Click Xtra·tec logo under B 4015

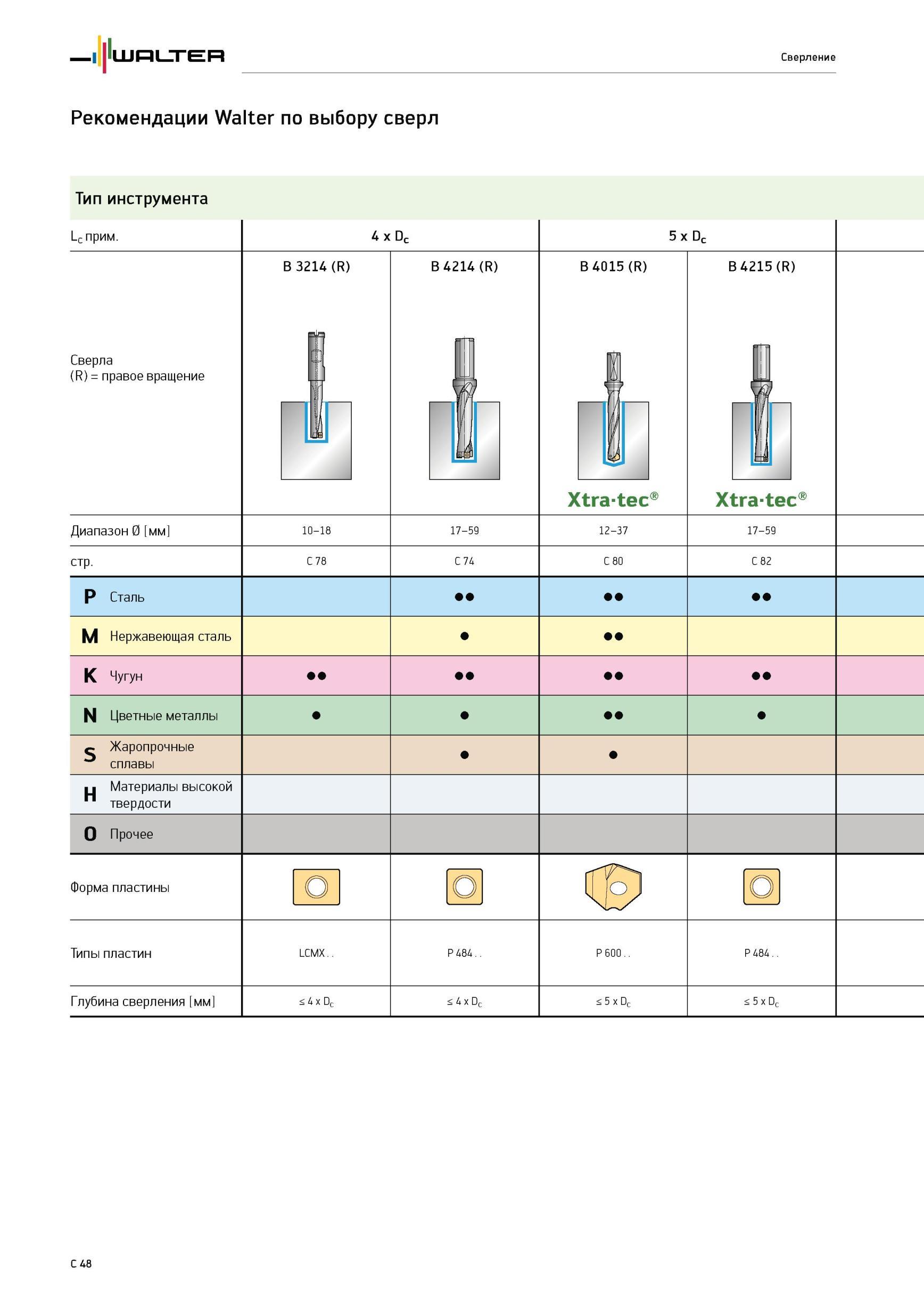613,499
